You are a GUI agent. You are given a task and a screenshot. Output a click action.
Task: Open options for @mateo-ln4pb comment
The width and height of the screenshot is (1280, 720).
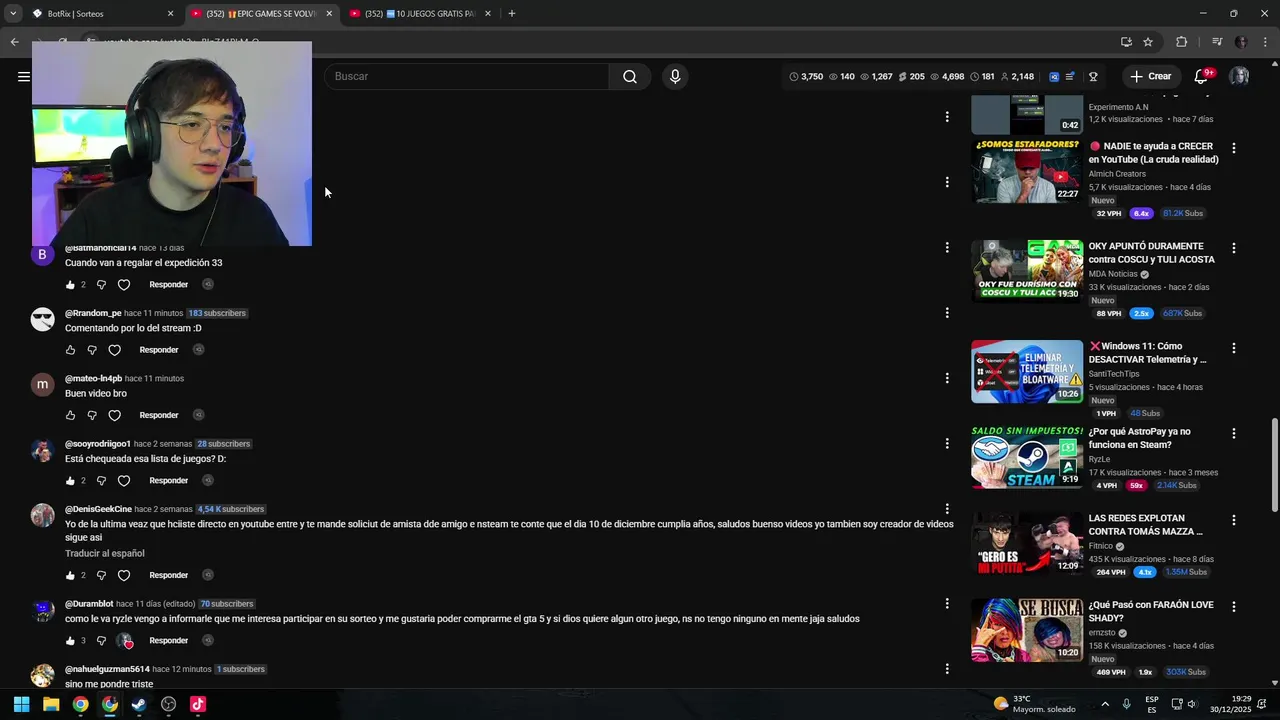coord(947,378)
